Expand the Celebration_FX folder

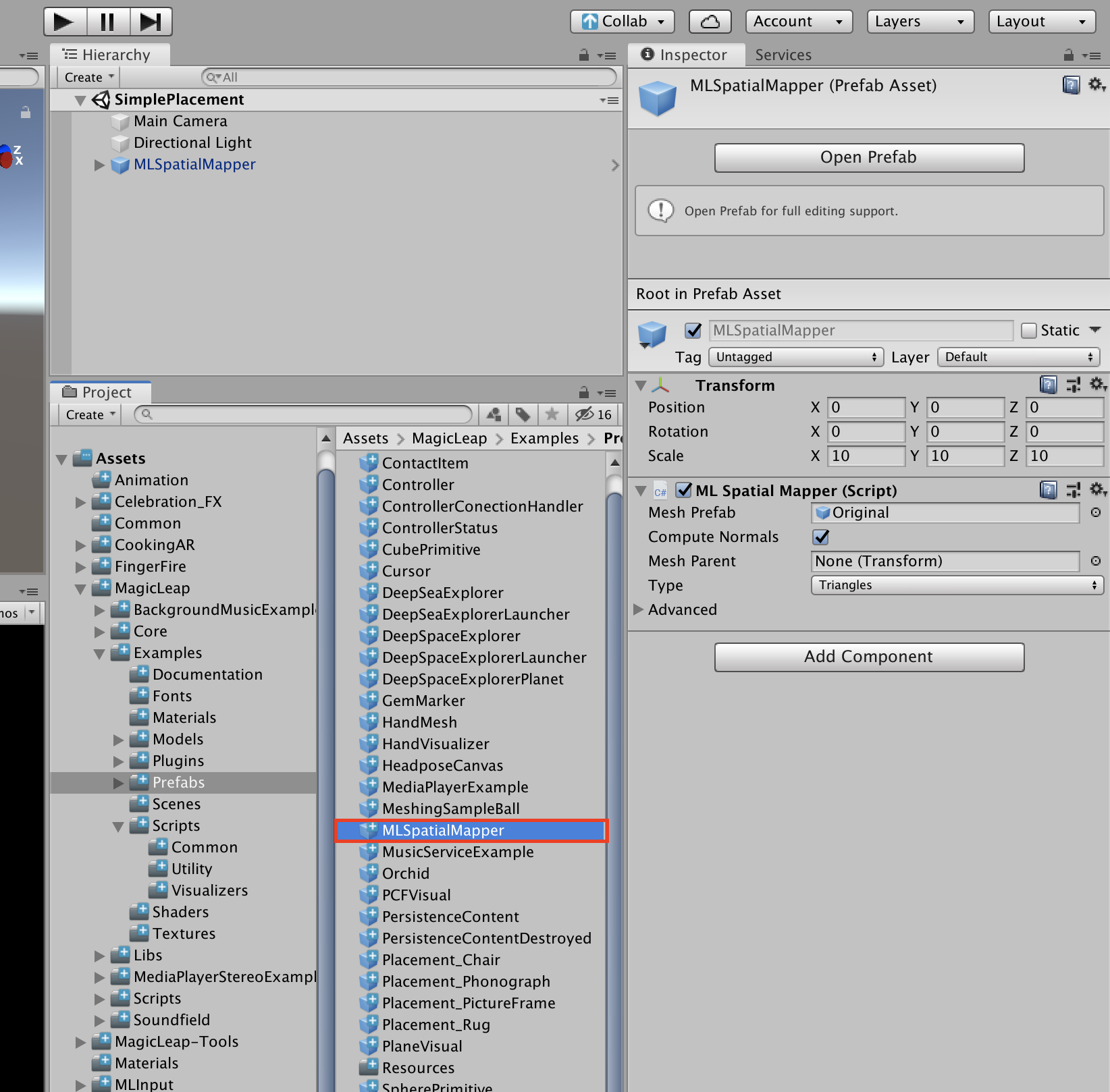coord(80,503)
